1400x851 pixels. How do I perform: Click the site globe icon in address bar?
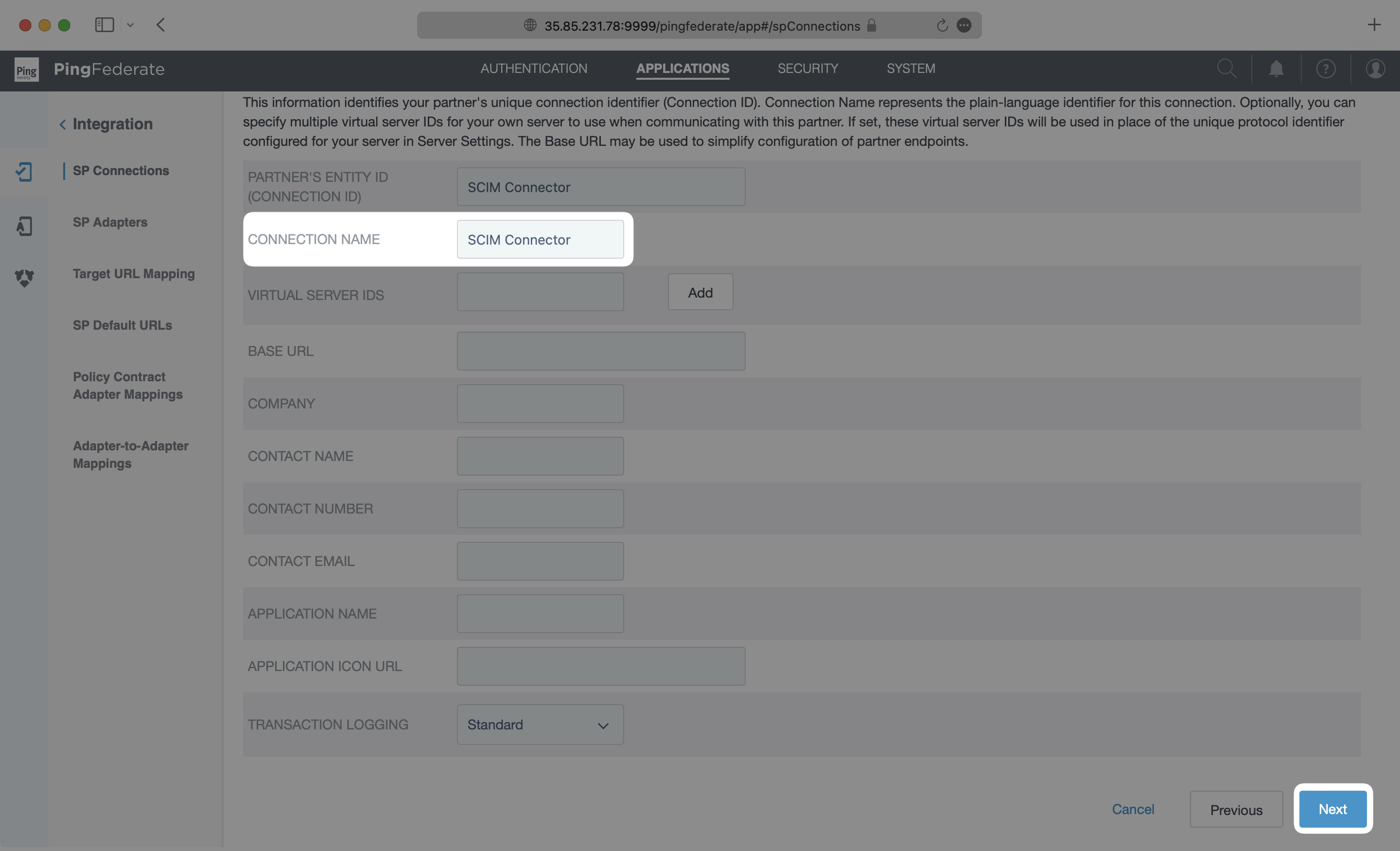click(x=530, y=25)
